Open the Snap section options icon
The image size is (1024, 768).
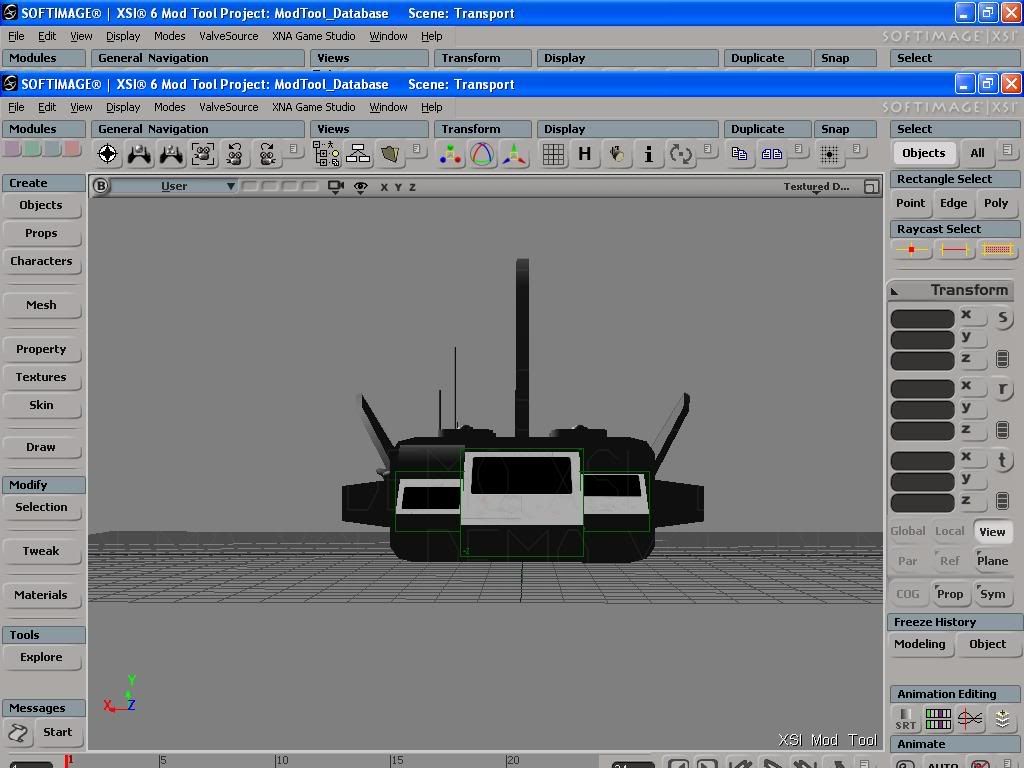[856, 149]
